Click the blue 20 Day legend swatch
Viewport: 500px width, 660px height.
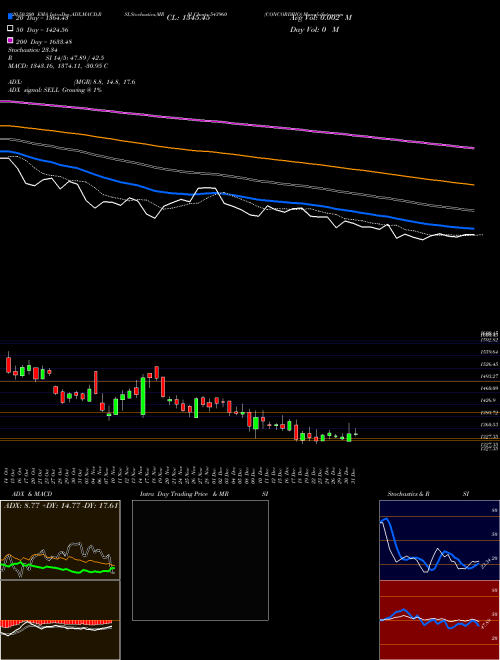point(11,17)
